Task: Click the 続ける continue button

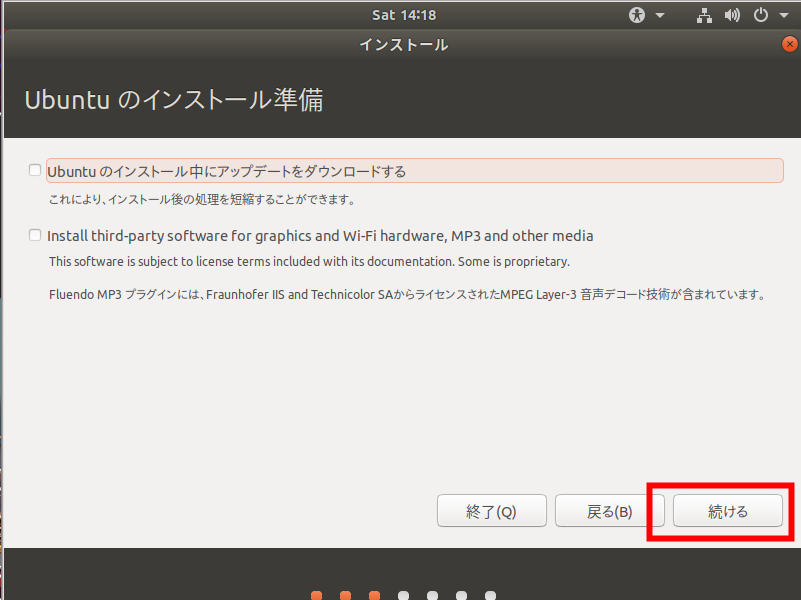Action: tap(727, 510)
